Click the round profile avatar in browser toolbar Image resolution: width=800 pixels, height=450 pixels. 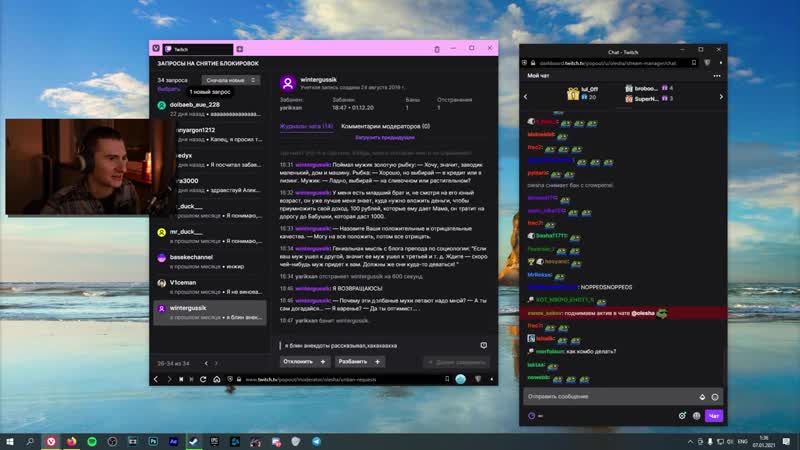click(x=461, y=379)
